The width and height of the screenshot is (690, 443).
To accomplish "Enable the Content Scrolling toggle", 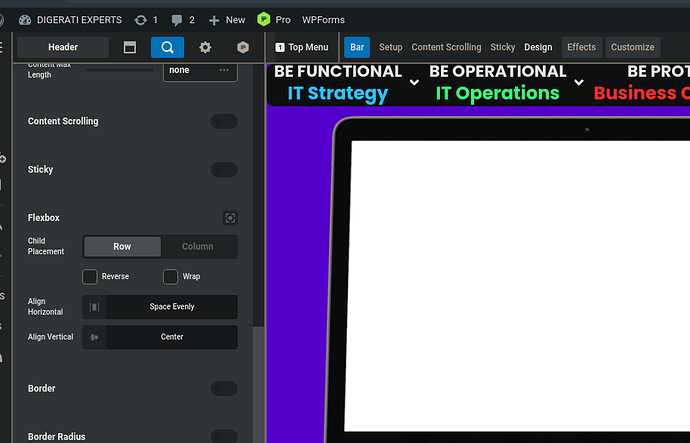I will click(x=224, y=121).
